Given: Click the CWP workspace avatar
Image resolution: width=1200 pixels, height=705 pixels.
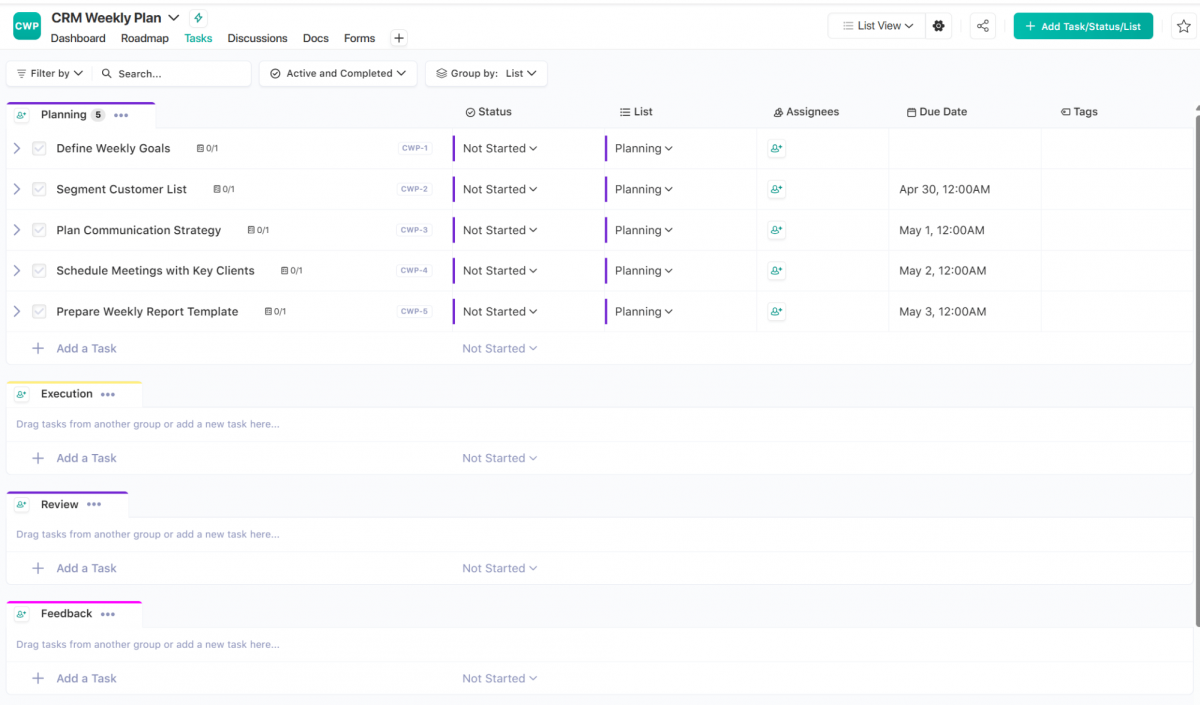Looking at the screenshot, I should coord(26,26).
